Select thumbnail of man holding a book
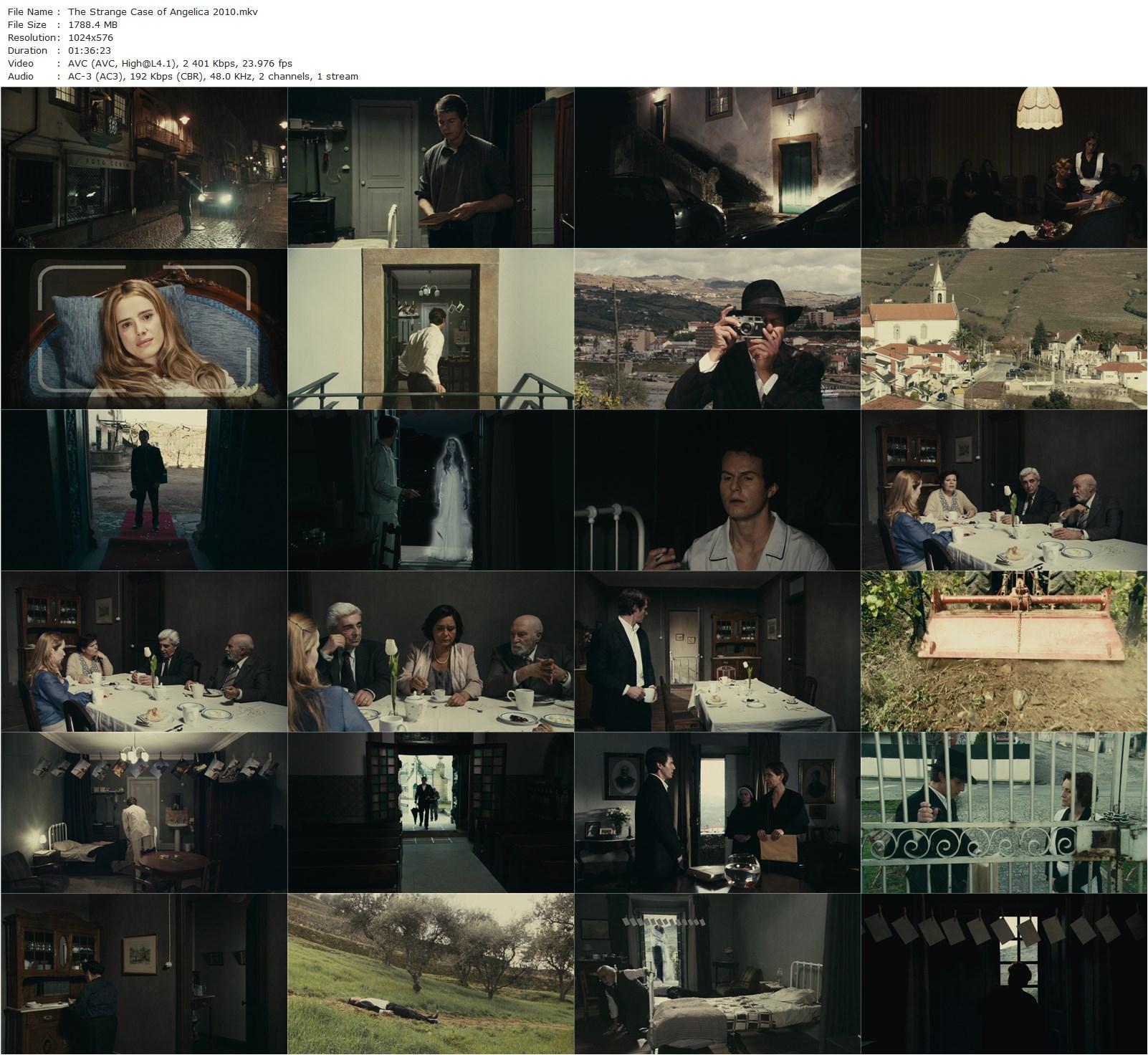The image size is (1148, 1055). [431, 168]
